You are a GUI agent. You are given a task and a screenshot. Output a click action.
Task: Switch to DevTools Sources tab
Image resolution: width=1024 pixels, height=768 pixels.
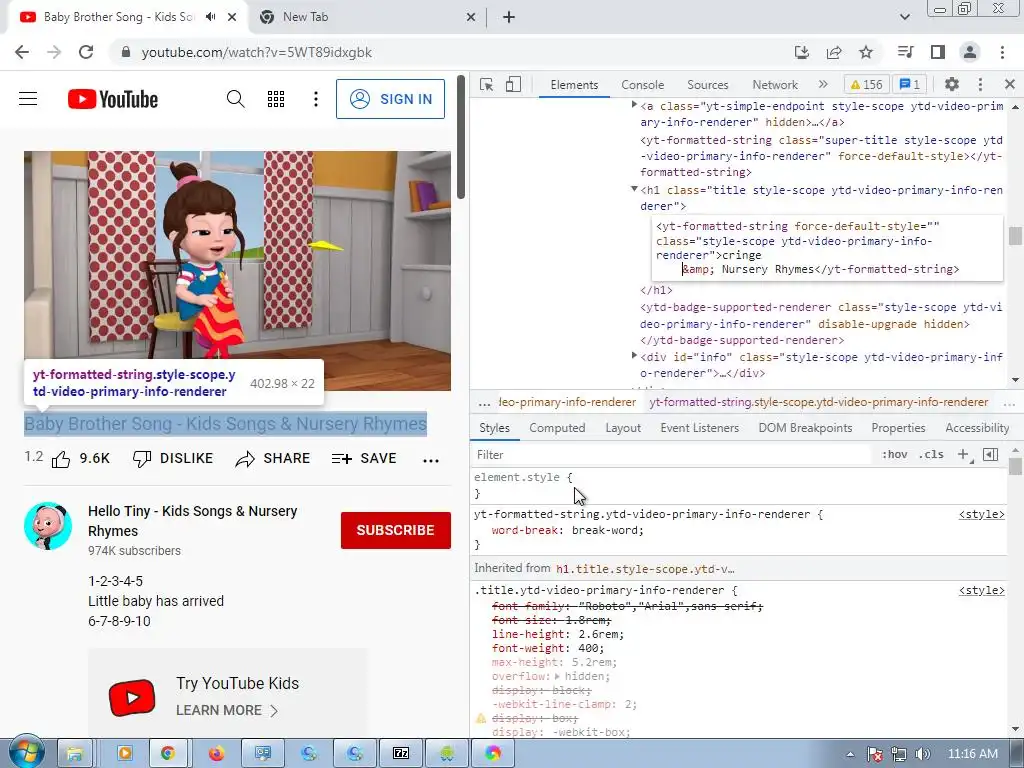[707, 85]
